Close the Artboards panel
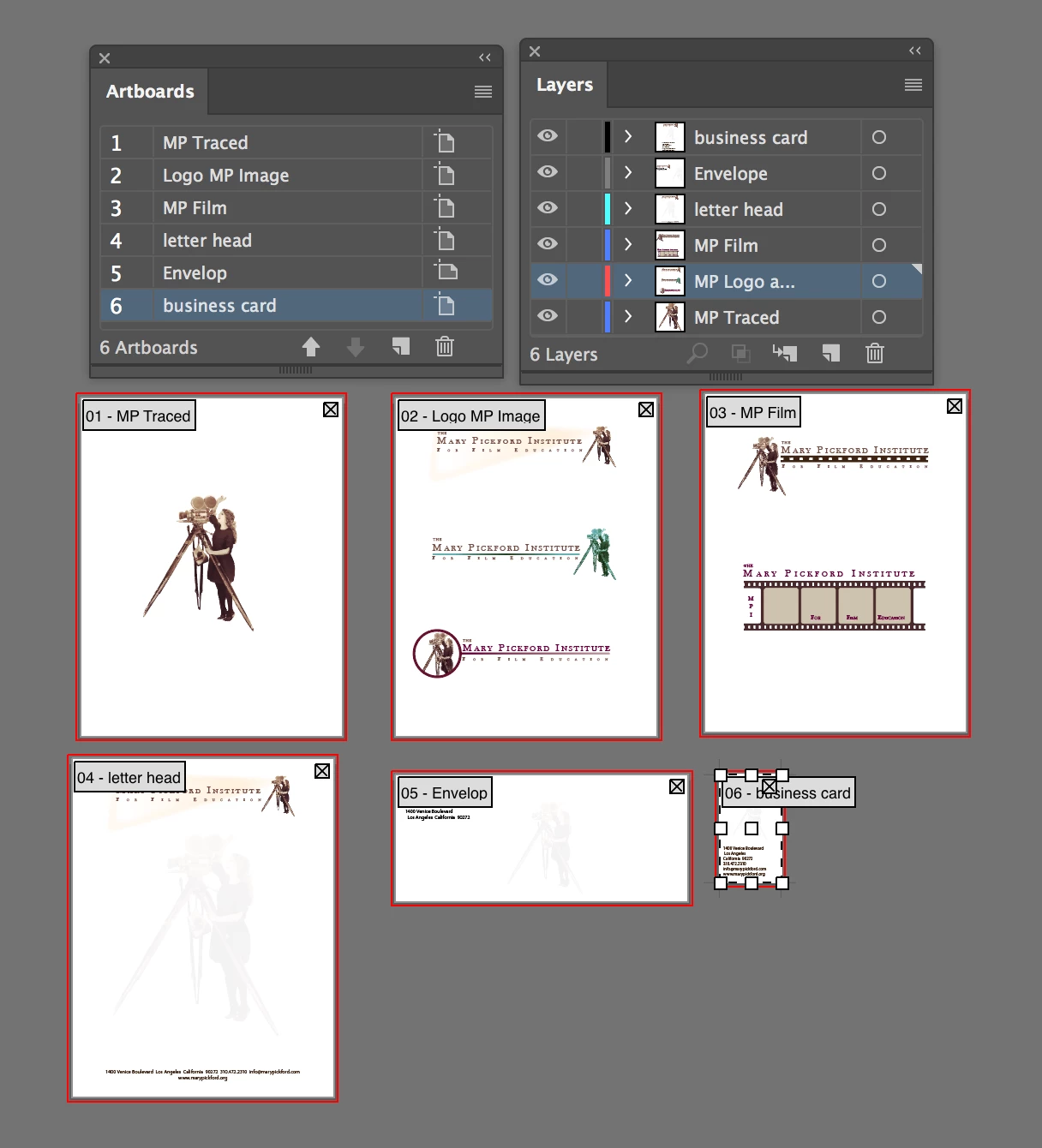The height and width of the screenshot is (1148, 1042). click(x=105, y=58)
